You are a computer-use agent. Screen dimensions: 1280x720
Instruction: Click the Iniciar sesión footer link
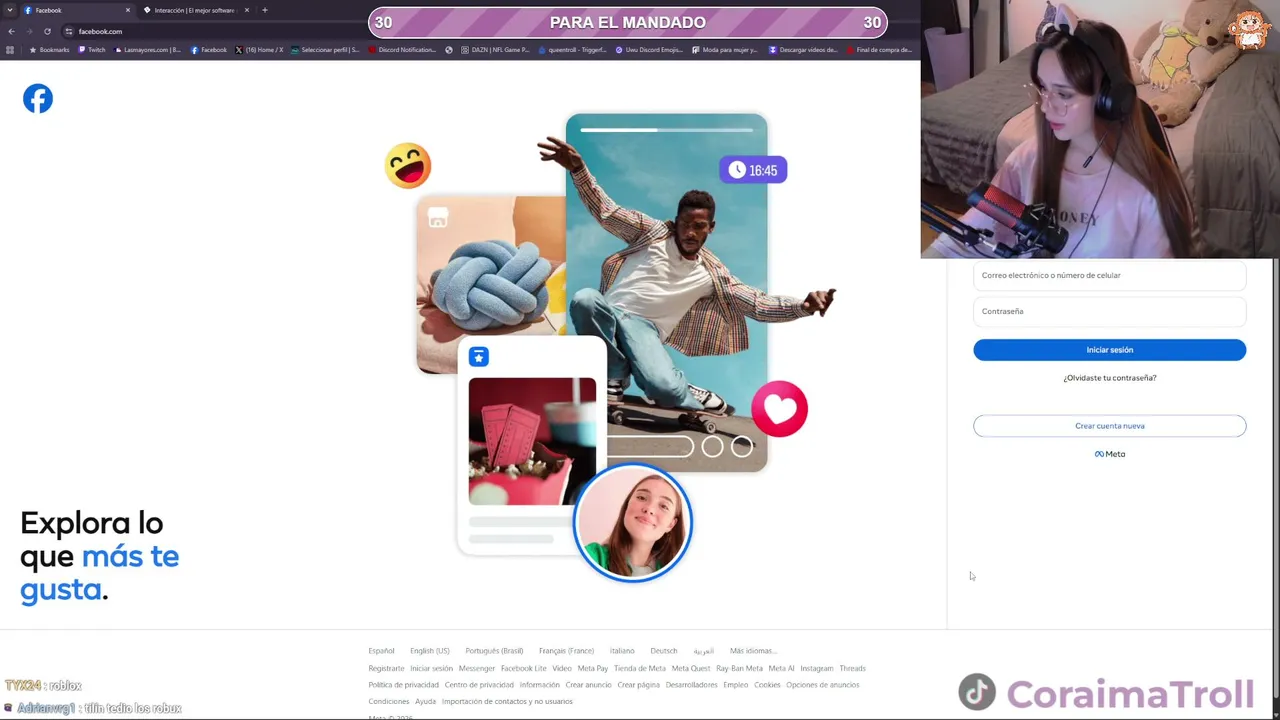coord(431,668)
